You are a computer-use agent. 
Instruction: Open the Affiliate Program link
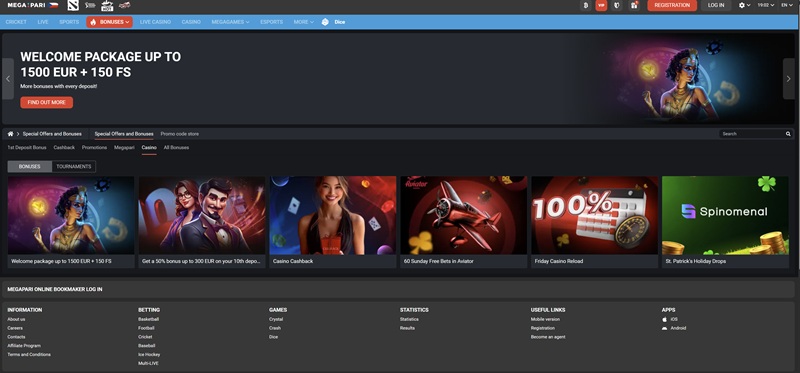[24, 345]
